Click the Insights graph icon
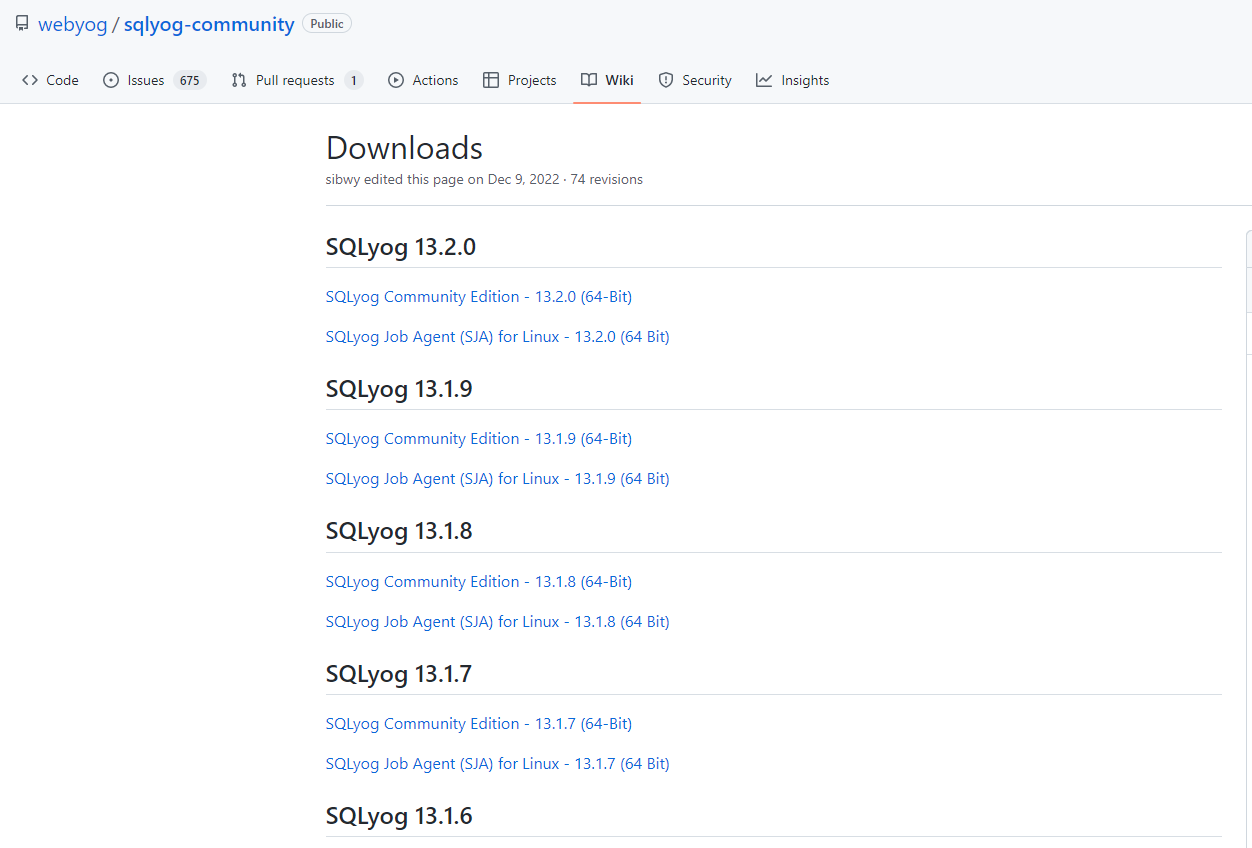Image resolution: width=1252 pixels, height=848 pixels. [764, 80]
